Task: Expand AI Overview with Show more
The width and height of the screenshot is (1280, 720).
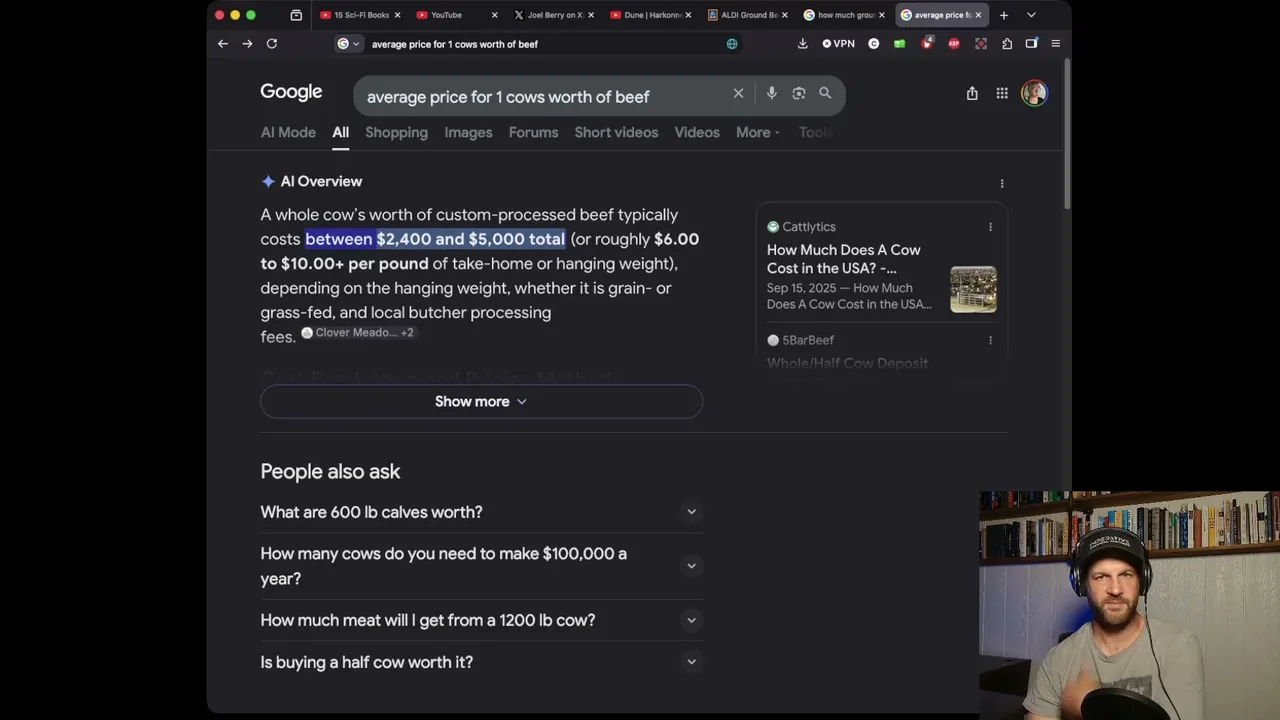Action: (481, 401)
